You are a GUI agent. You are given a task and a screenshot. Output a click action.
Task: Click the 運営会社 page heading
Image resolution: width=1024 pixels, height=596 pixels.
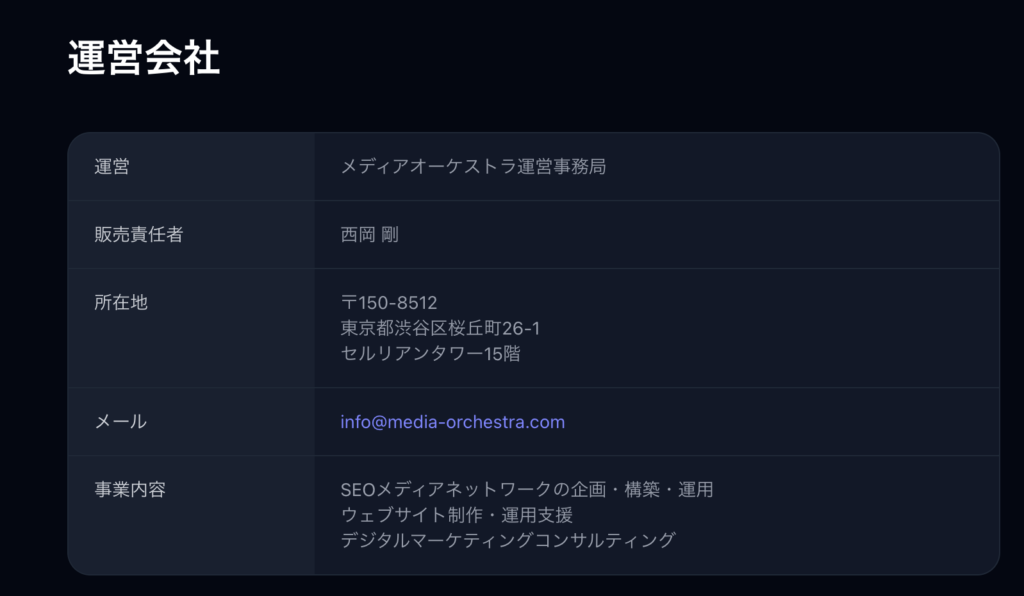pyautogui.click(x=144, y=59)
